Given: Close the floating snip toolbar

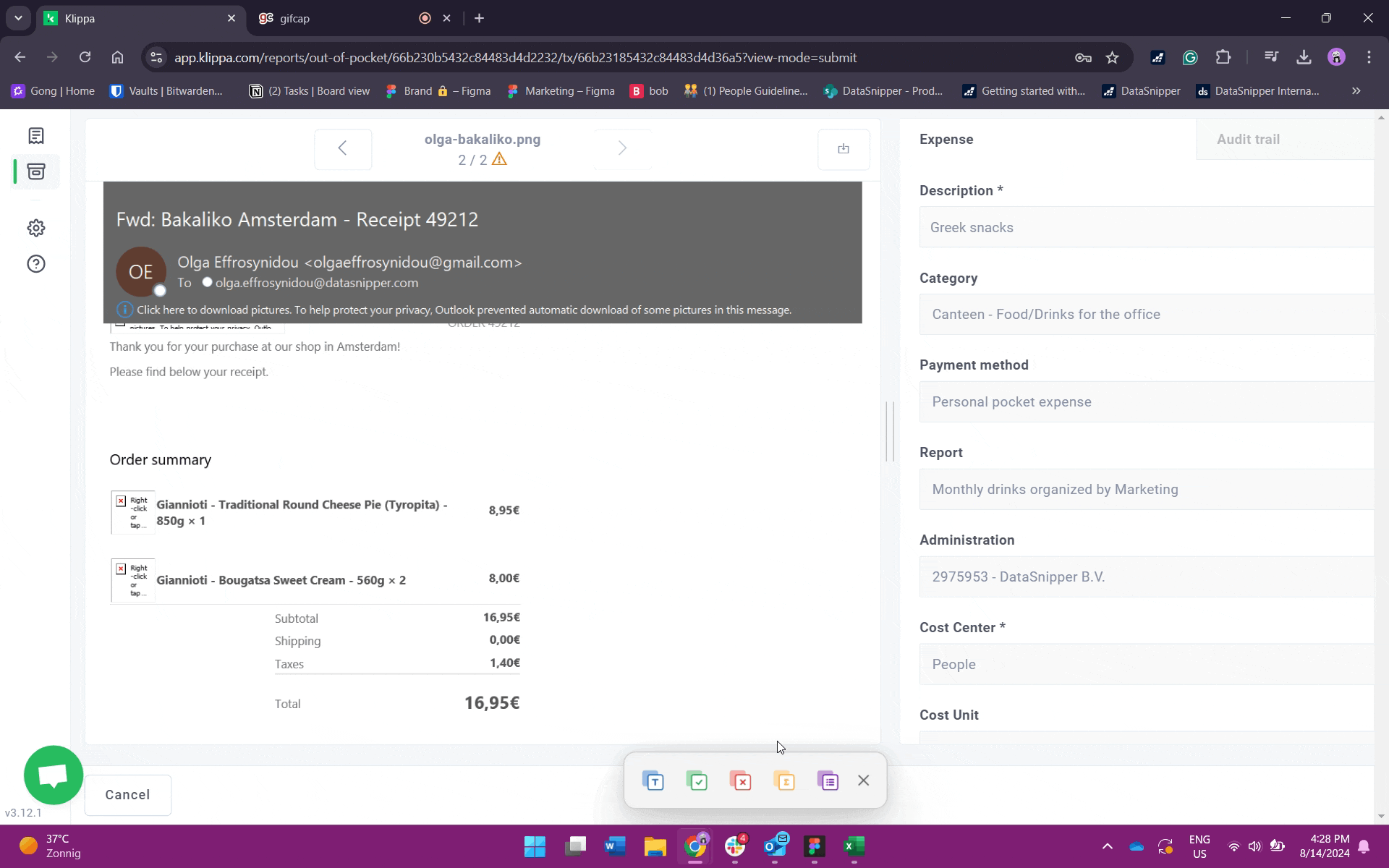Looking at the screenshot, I should tap(863, 780).
